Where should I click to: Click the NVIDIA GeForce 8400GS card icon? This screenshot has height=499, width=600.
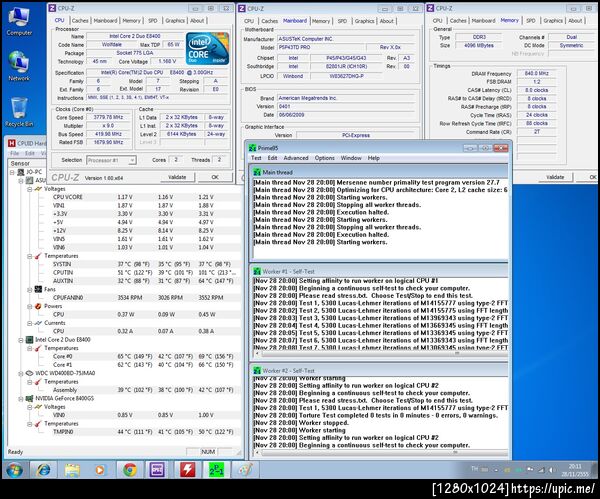[x=29, y=398]
